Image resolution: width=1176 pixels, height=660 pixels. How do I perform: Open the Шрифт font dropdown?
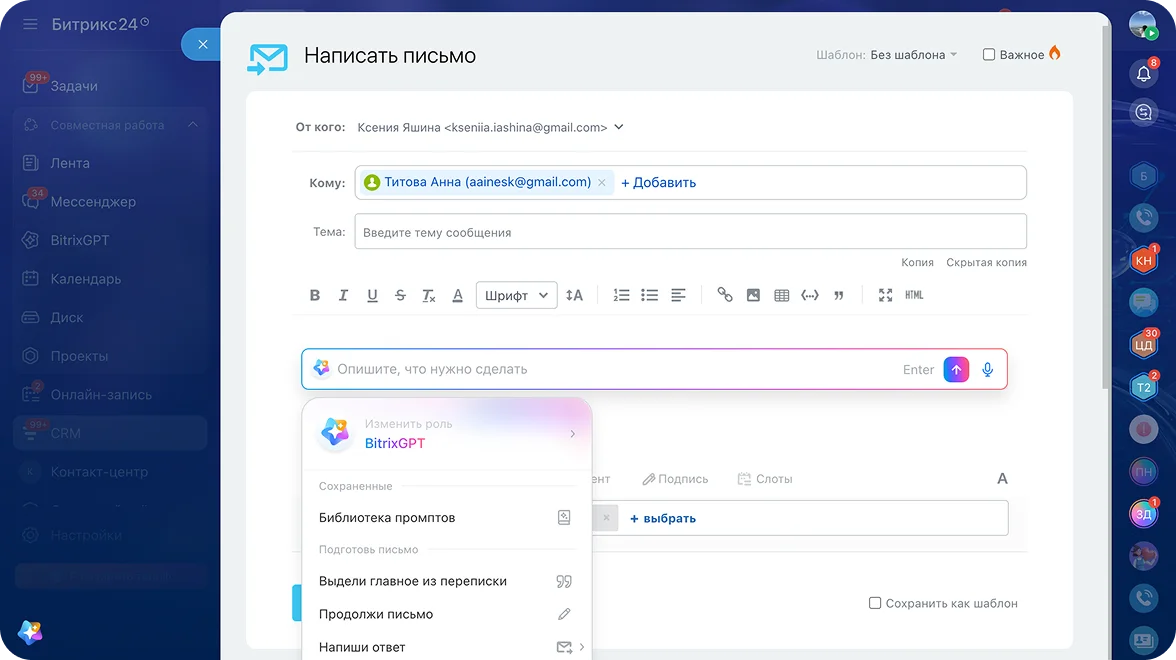[517, 296]
